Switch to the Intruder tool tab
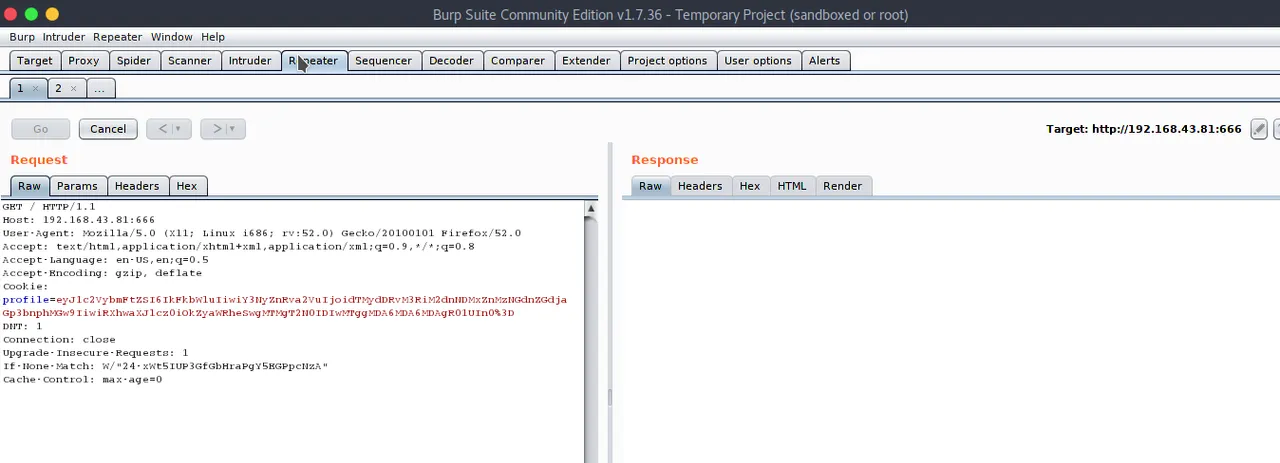This screenshot has width=1280, height=463. coord(250,61)
